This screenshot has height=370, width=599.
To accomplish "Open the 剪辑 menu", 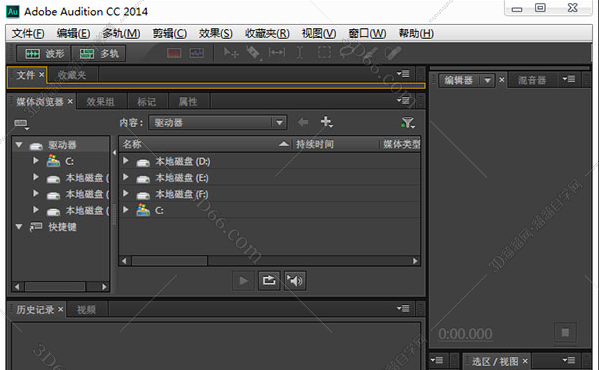I will 170,34.
